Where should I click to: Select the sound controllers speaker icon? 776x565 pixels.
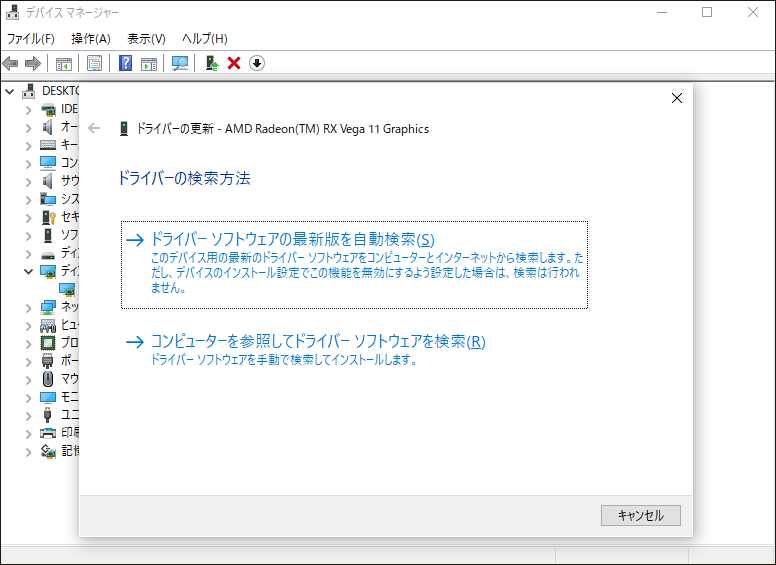tap(48, 181)
